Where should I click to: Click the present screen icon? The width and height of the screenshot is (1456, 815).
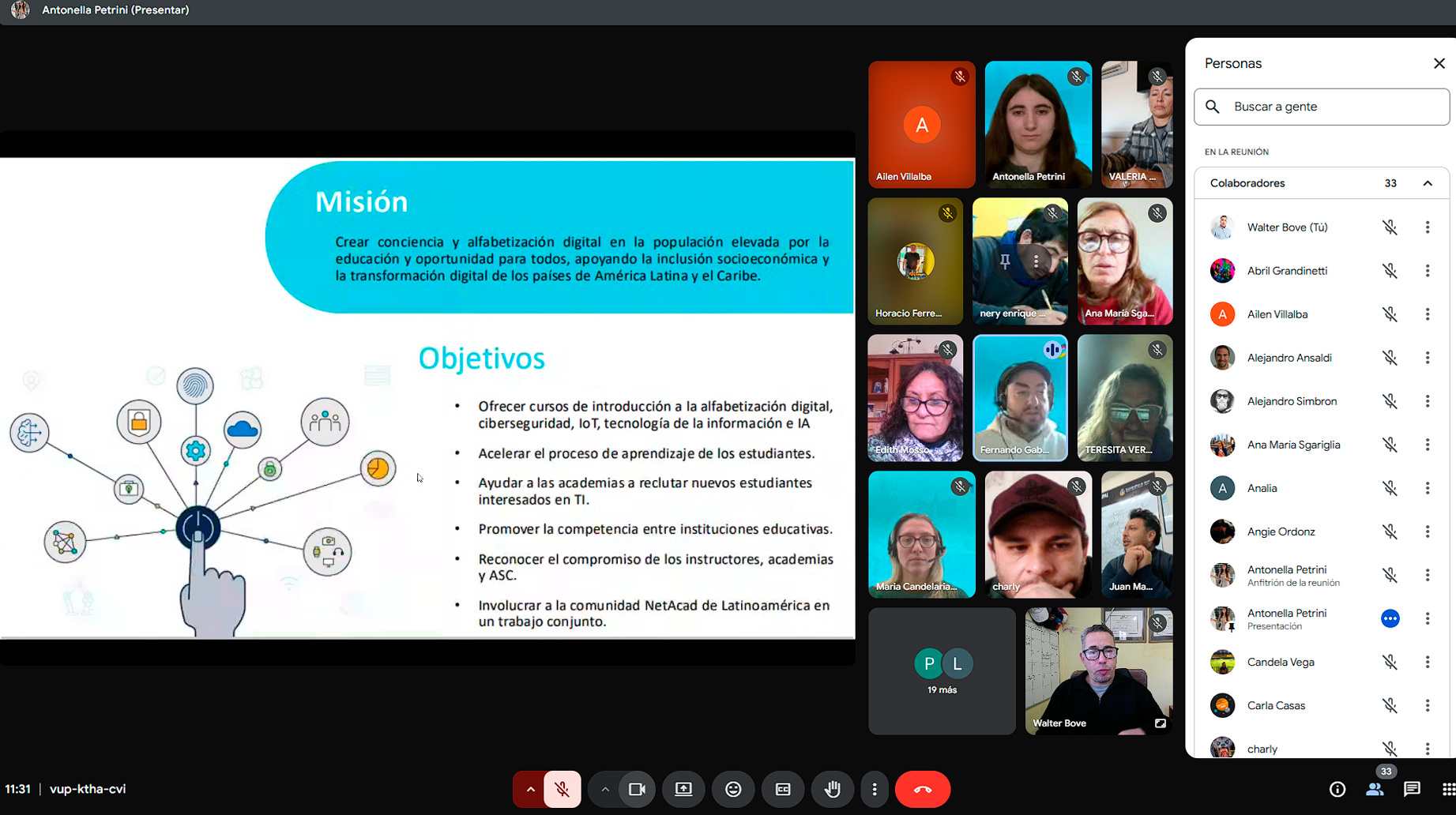click(683, 789)
